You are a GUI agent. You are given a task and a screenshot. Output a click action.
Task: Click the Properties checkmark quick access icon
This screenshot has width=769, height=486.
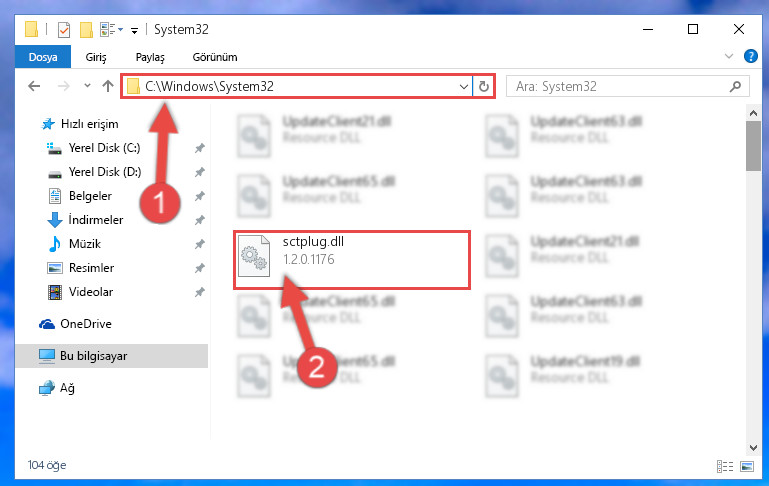64,30
